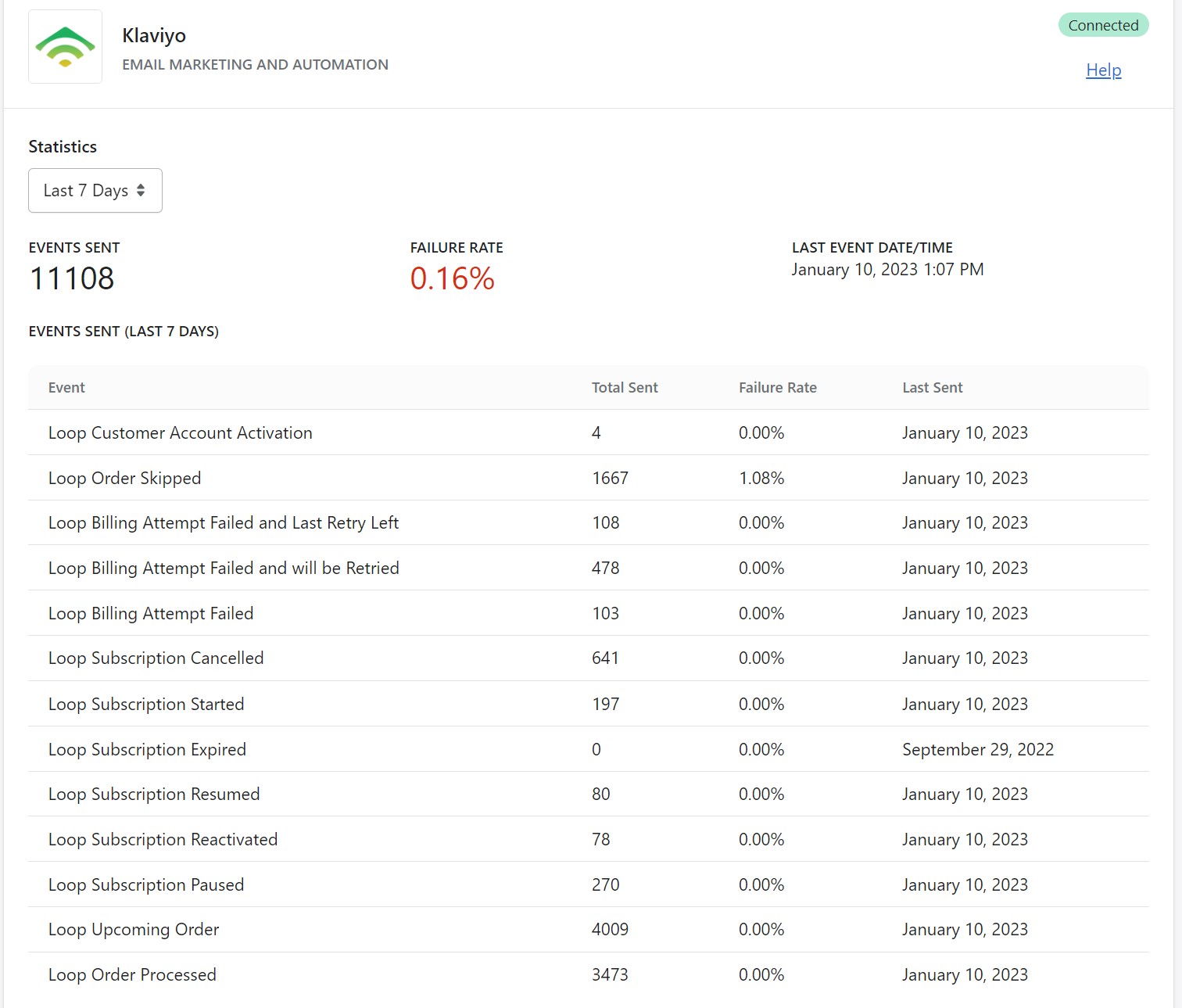This screenshot has height=1008, width=1182.
Task: Click the Total Sent column header
Action: point(624,388)
